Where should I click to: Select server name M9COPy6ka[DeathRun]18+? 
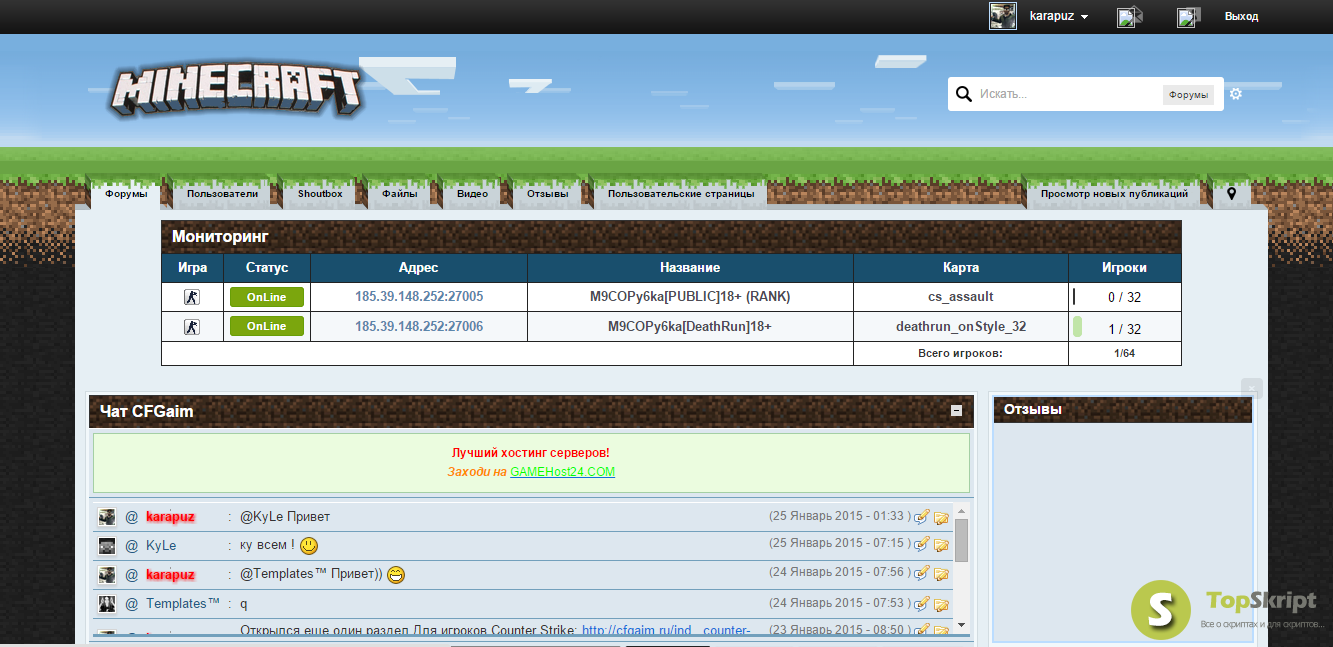click(x=690, y=326)
